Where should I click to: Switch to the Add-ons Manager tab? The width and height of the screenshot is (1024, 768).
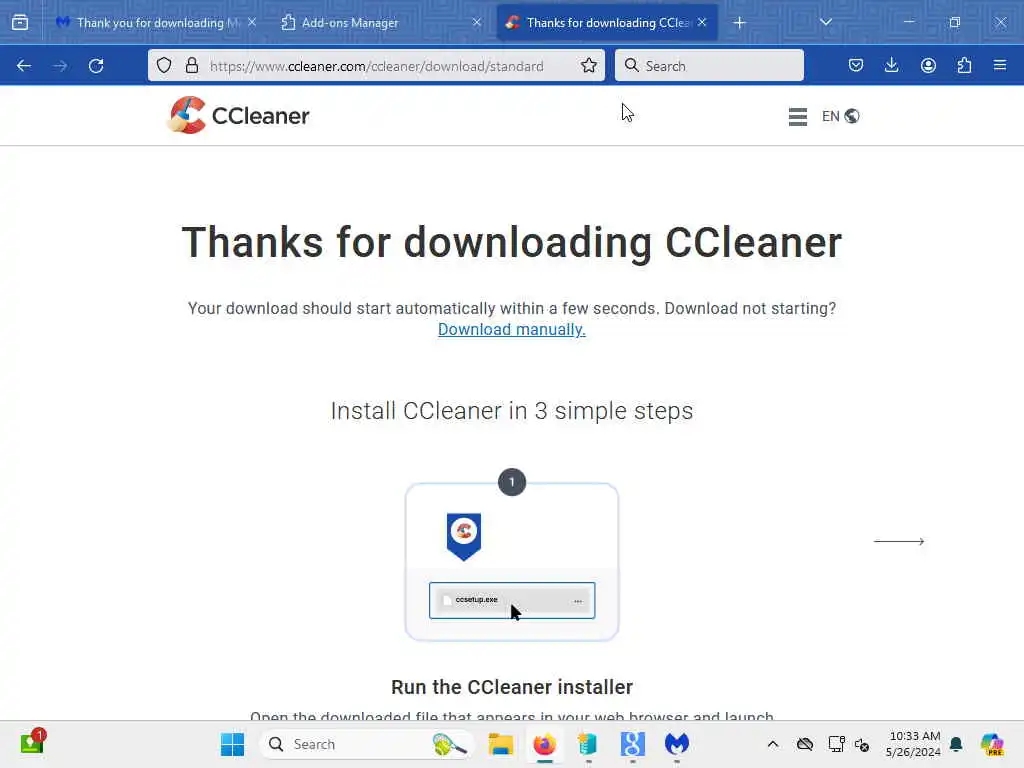(381, 22)
